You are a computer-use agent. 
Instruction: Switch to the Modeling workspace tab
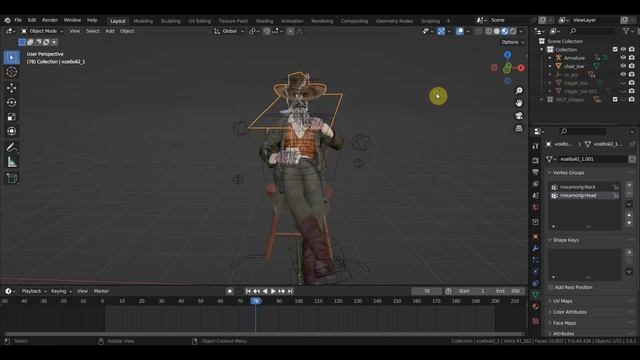[x=143, y=21]
